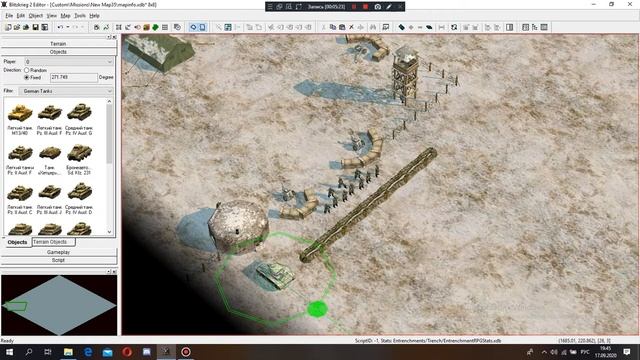Click the Paste toolbar icon
The height and width of the screenshot is (360, 640).
click(342, 27)
